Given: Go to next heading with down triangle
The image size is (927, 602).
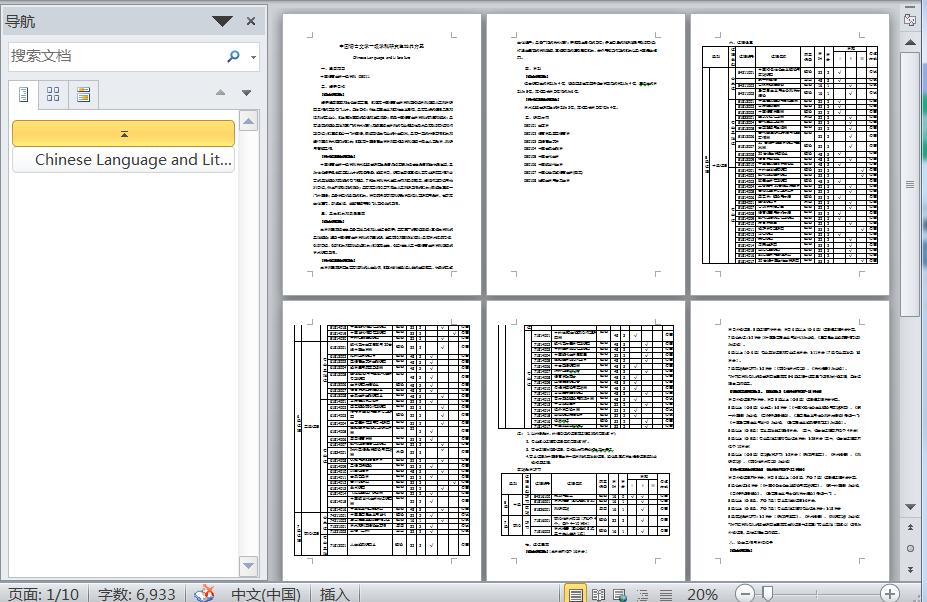Looking at the screenshot, I should point(247,93).
